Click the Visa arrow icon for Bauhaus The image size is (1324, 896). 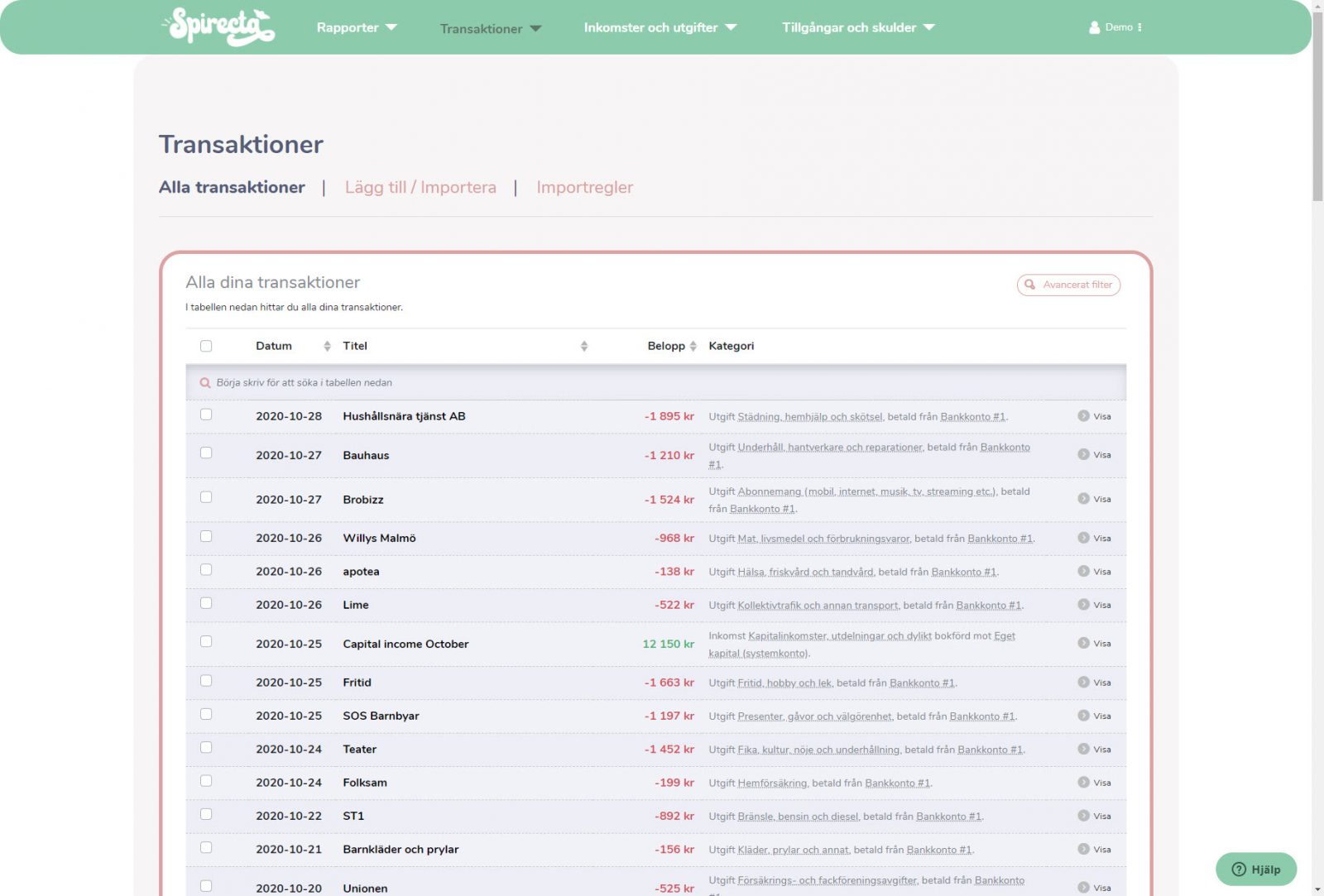pyautogui.click(x=1083, y=454)
